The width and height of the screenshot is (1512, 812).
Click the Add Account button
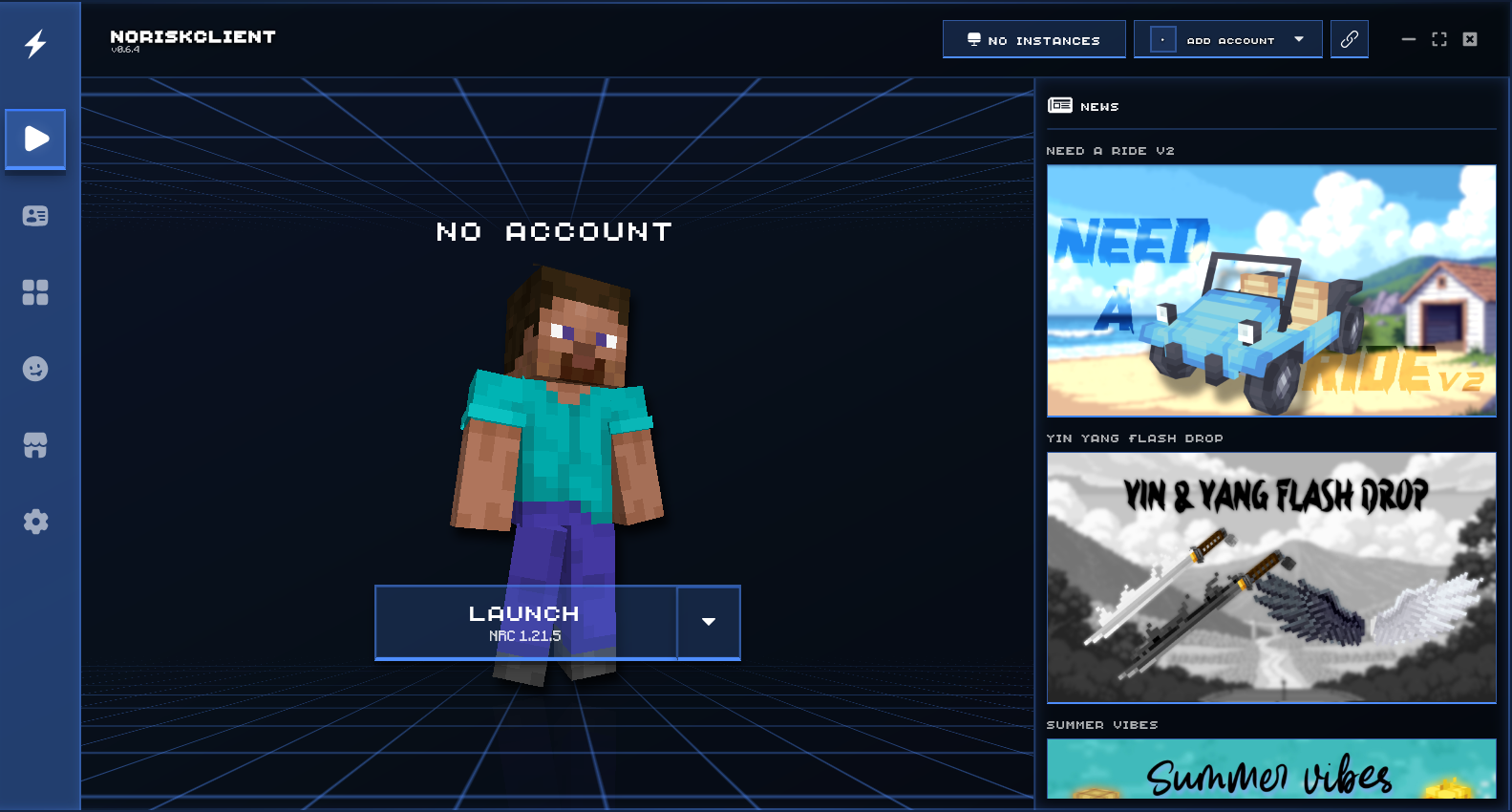point(1230,40)
